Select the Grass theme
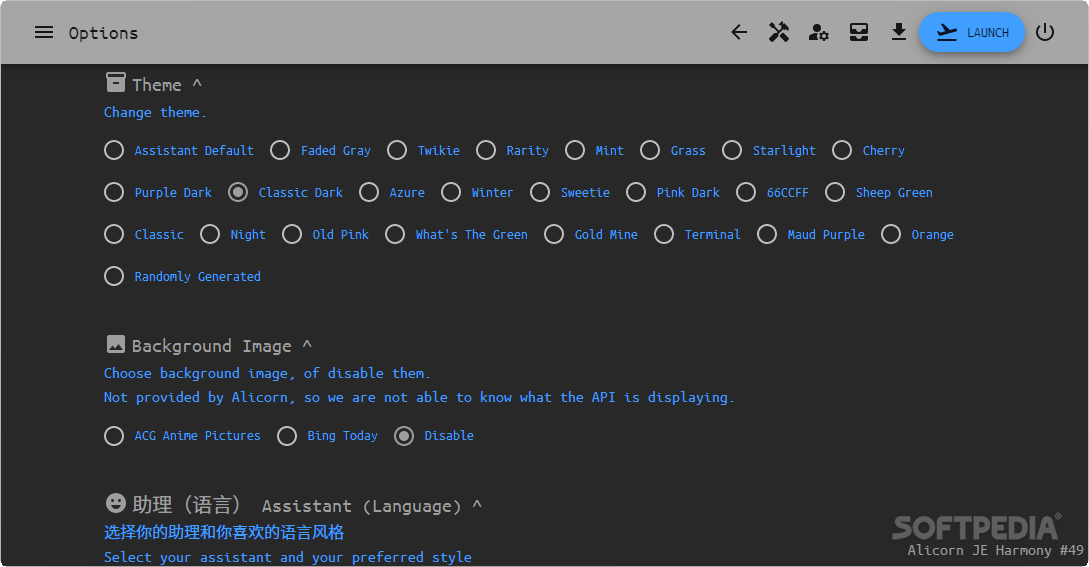This screenshot has width=1089, height=567. 650,150
